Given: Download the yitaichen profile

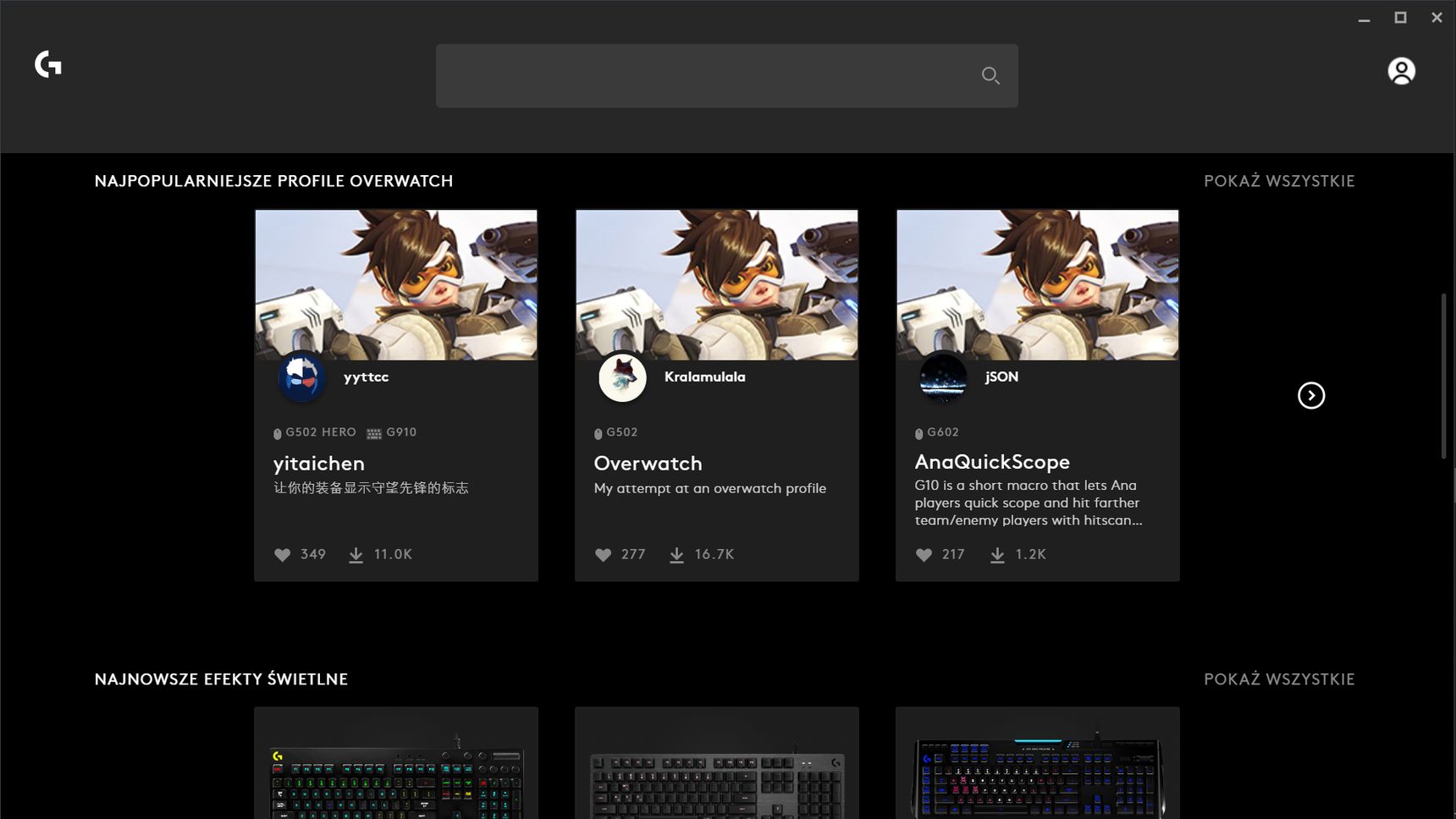Looking at the screenshot, I should 356,555.
